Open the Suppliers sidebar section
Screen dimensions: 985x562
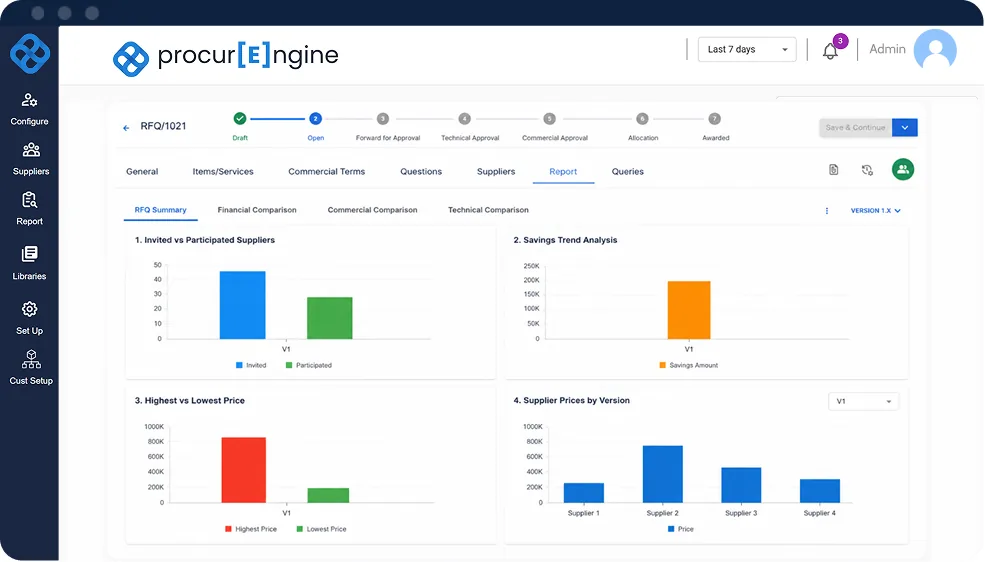coord(30,159)
